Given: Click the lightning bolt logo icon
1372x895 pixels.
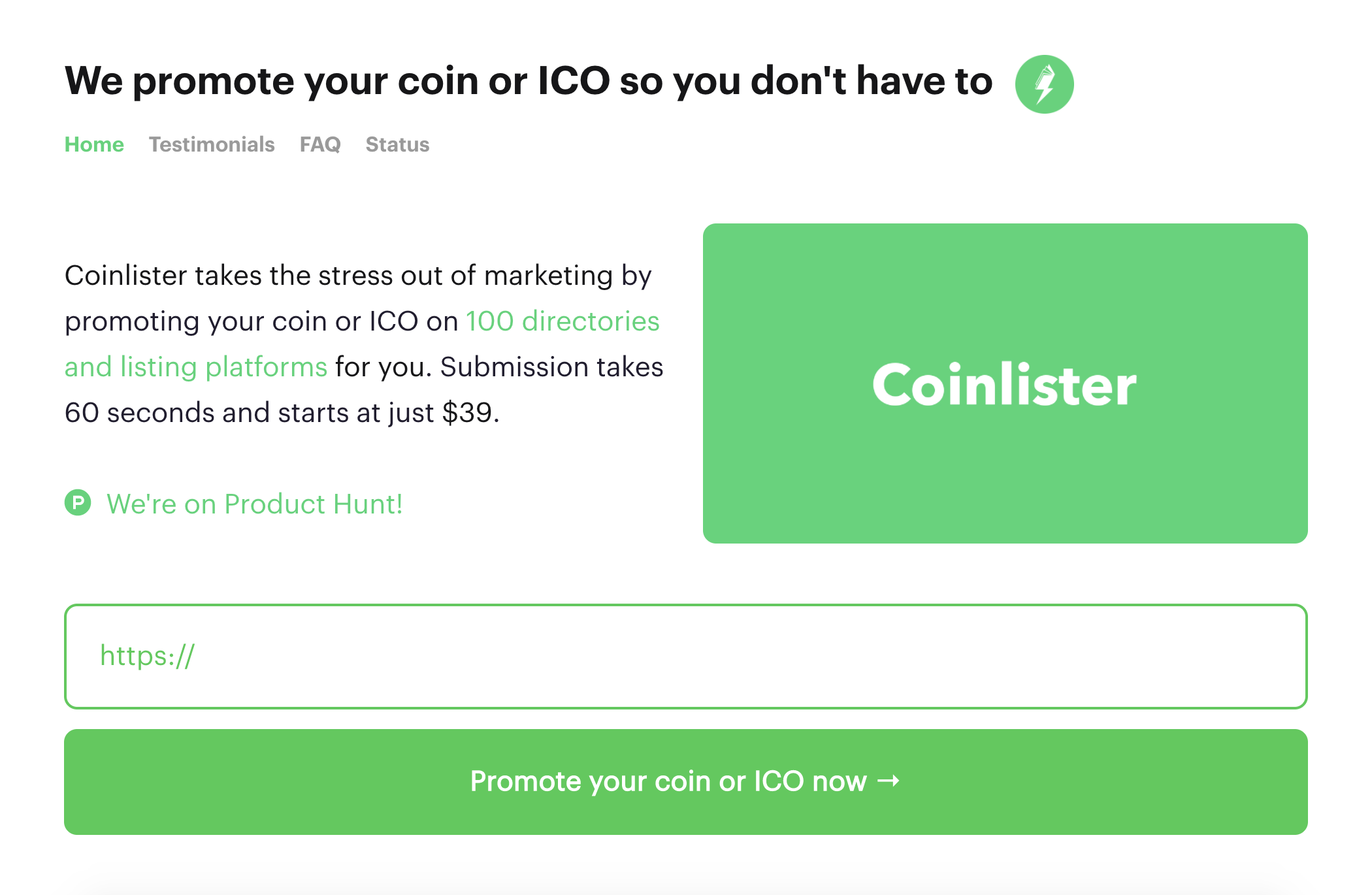Looking at the screenshot, I should pos(1044,82).
